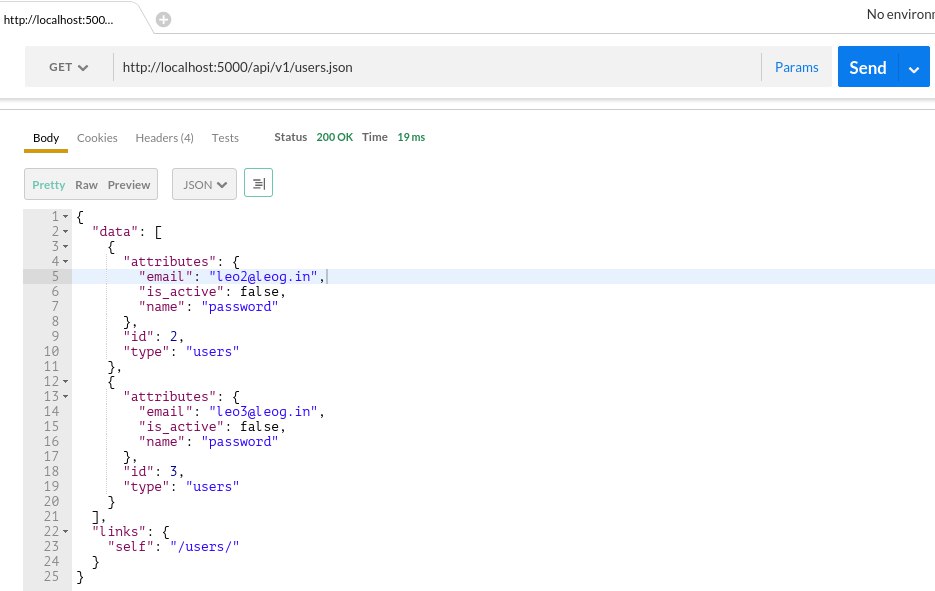This screenshot has width=935, height=591.
Task: Switch to the Body tab
Action: click(x=46, y=138)
